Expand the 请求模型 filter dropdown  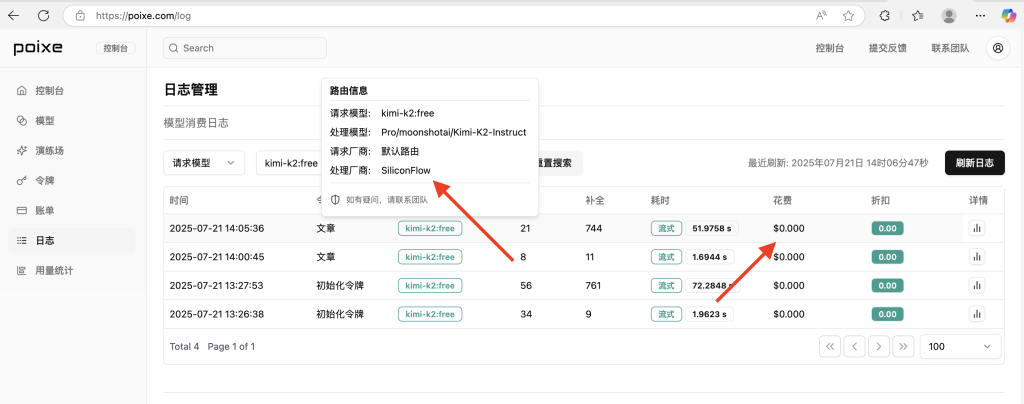[x=204, y=163]
